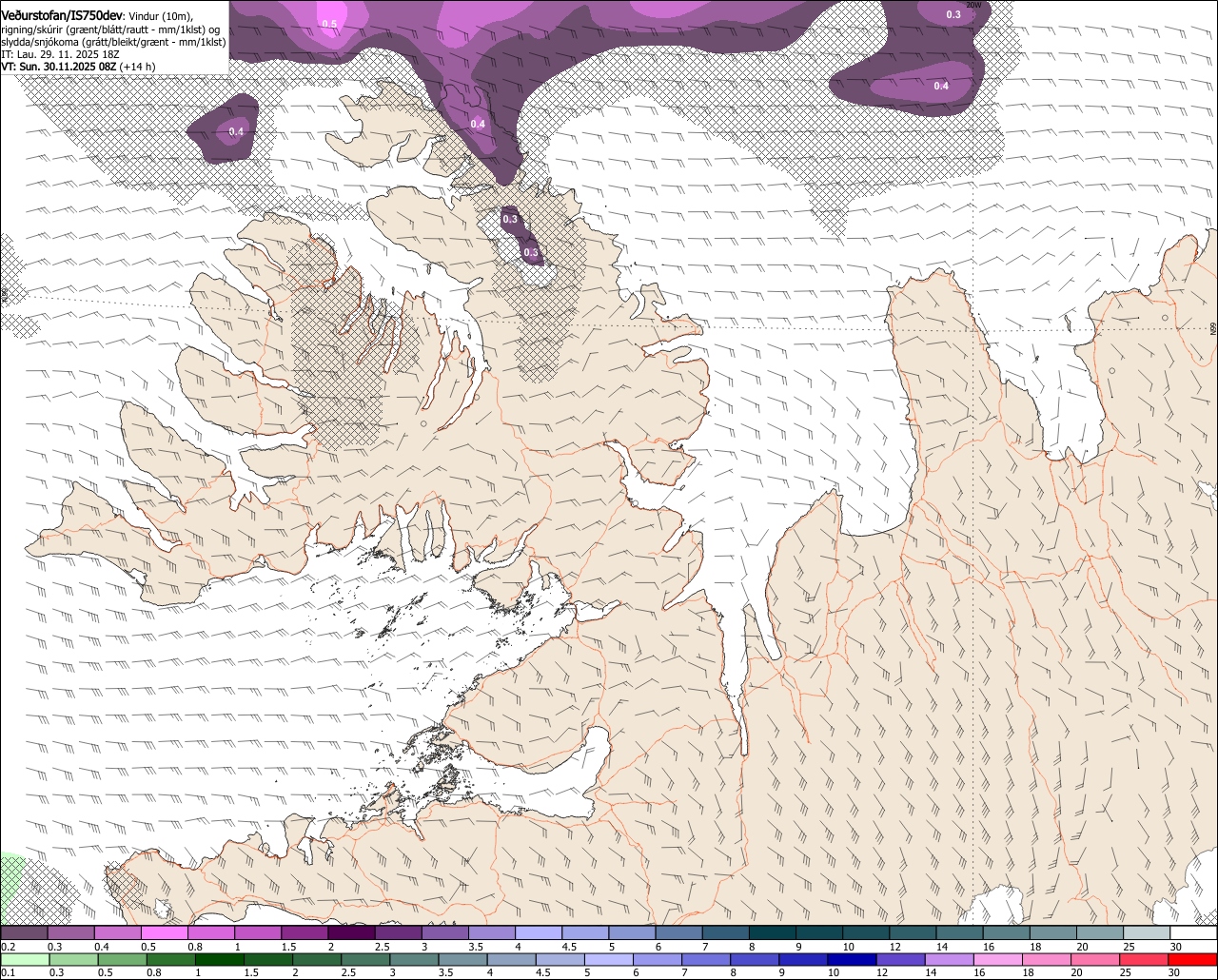
Task: Click the 0.4 label inside the isolated western purple blob
Action: pyautogui.click(x=236, y=131)
